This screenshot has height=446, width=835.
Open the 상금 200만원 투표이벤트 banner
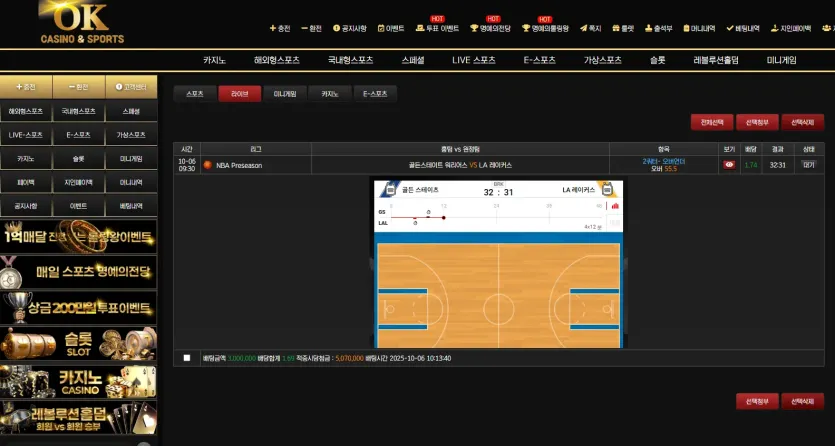pos(78,308)
